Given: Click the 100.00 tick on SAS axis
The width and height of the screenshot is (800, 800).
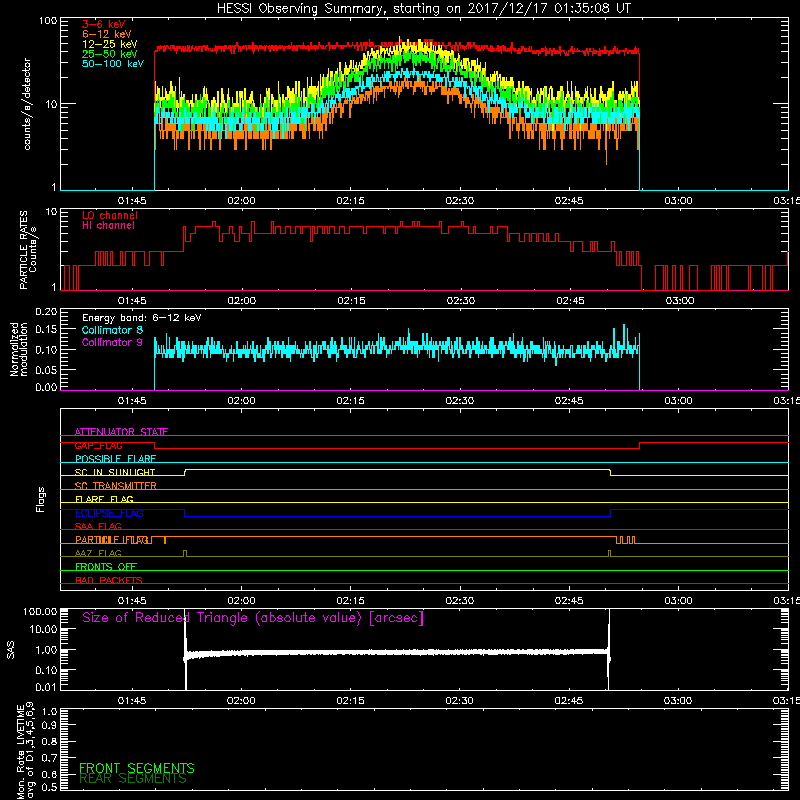Looking at the screenshot, I should [40, 612].
